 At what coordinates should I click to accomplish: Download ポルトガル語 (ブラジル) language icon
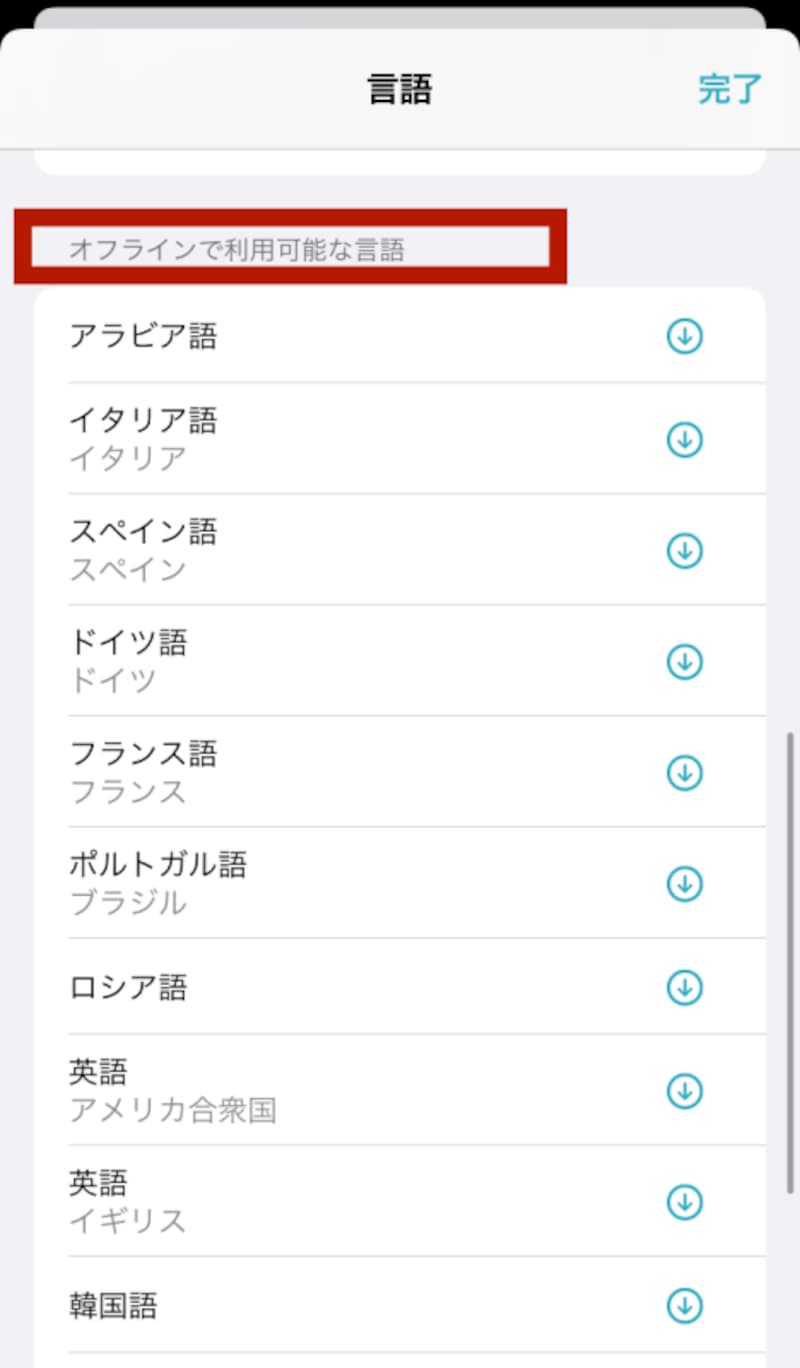point(685,883)
